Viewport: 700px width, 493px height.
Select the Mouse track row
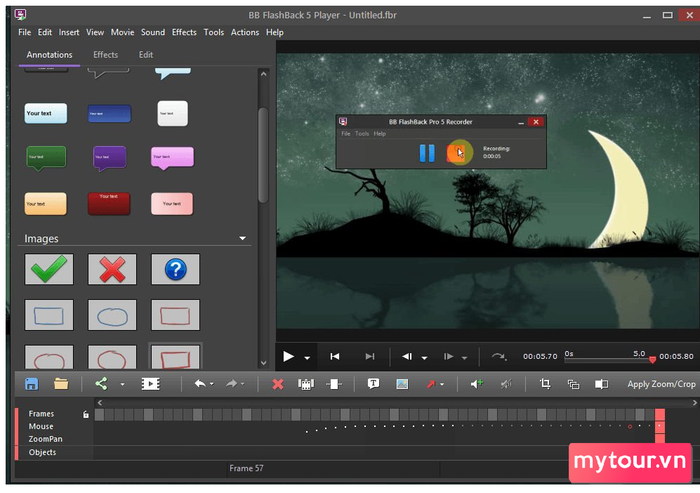41,426
